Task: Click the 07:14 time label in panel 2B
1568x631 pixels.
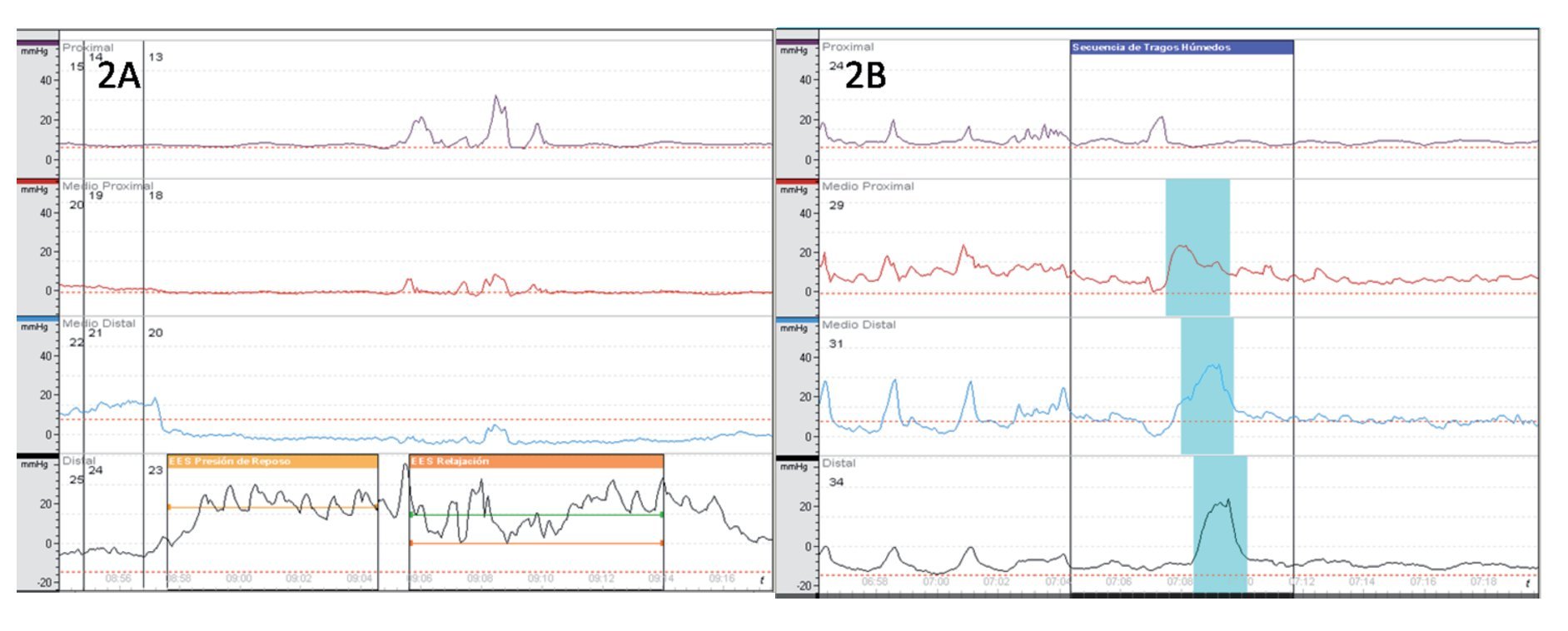Action: (x=1361, y=581)
